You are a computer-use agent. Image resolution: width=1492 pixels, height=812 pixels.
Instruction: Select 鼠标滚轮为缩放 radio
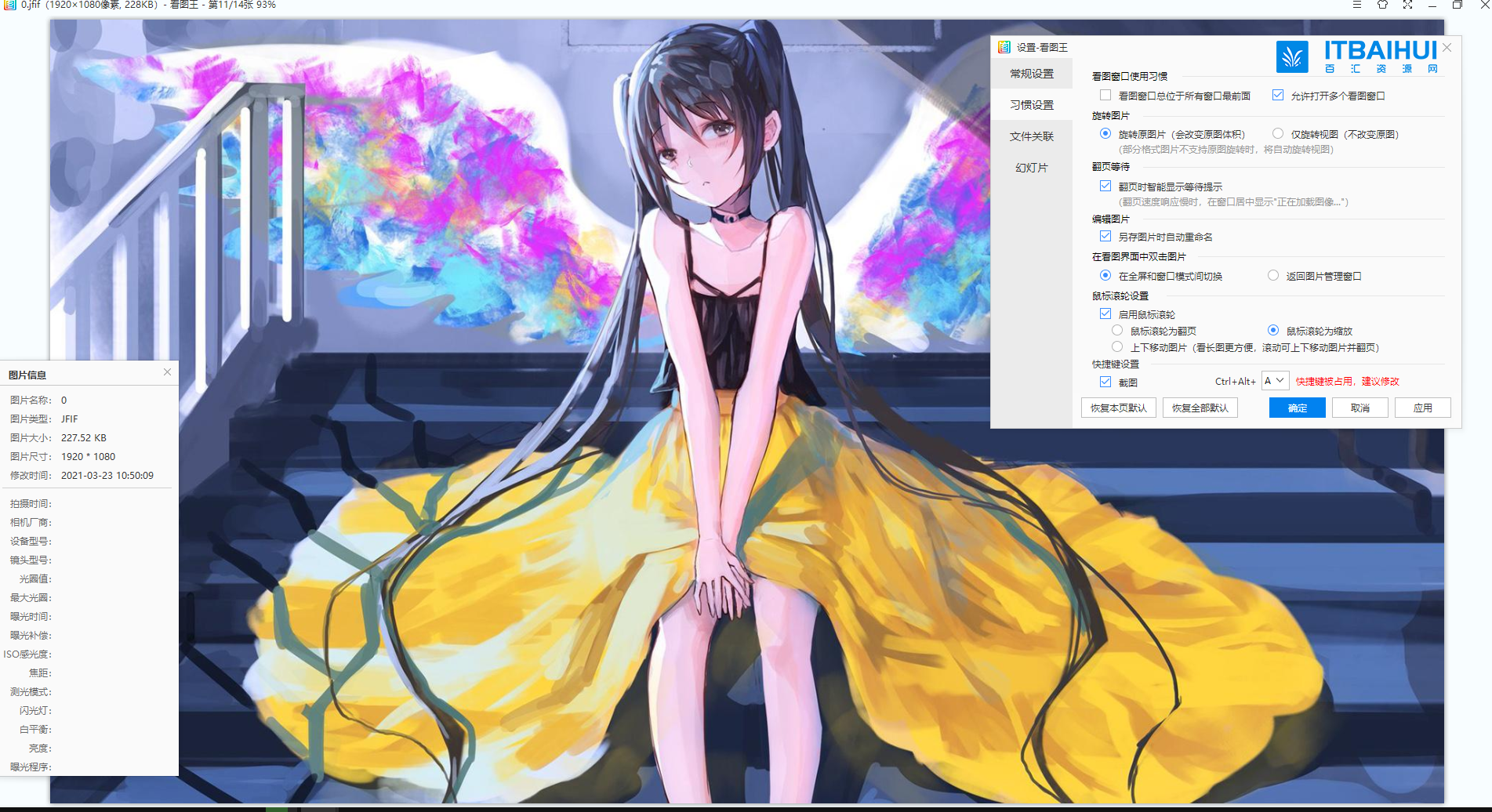pos(1273,330)
